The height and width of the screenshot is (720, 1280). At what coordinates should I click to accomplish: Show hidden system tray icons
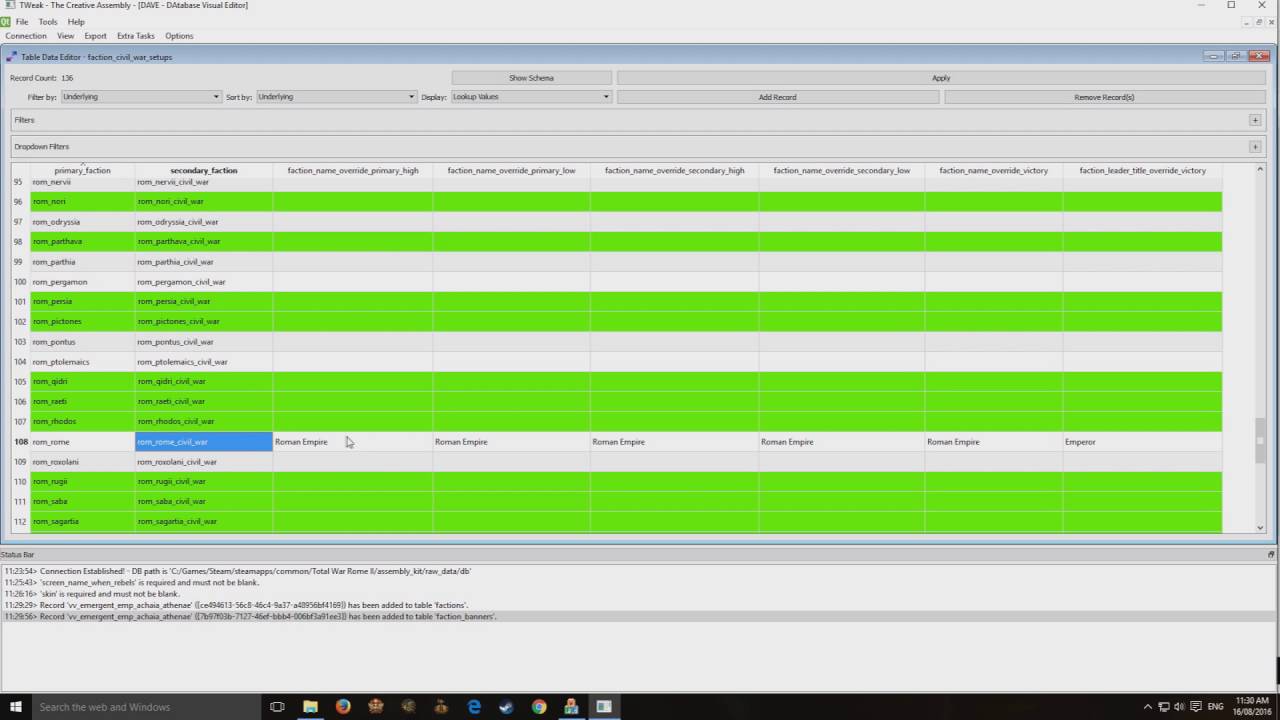tap(1146, 707)
